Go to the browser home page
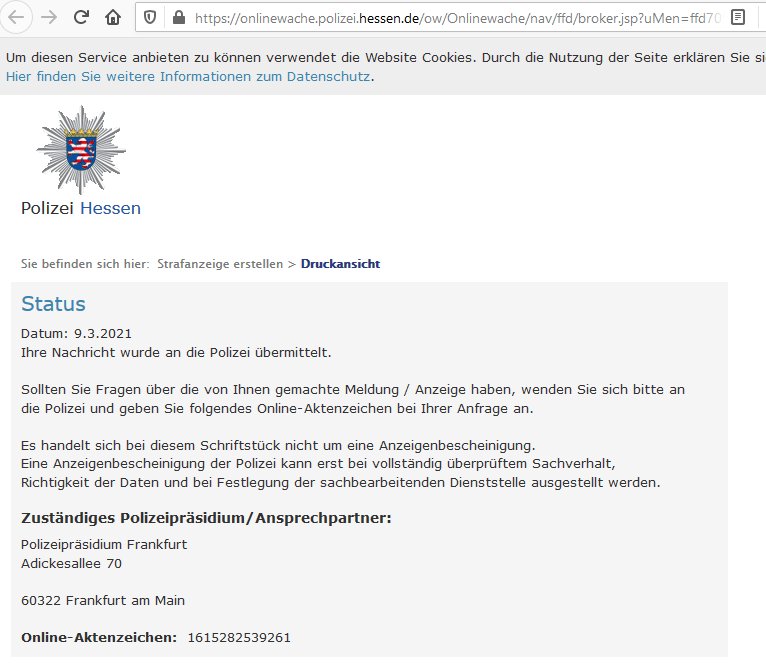The width and height of the screenshot is (766, 668). click(113, 17)
